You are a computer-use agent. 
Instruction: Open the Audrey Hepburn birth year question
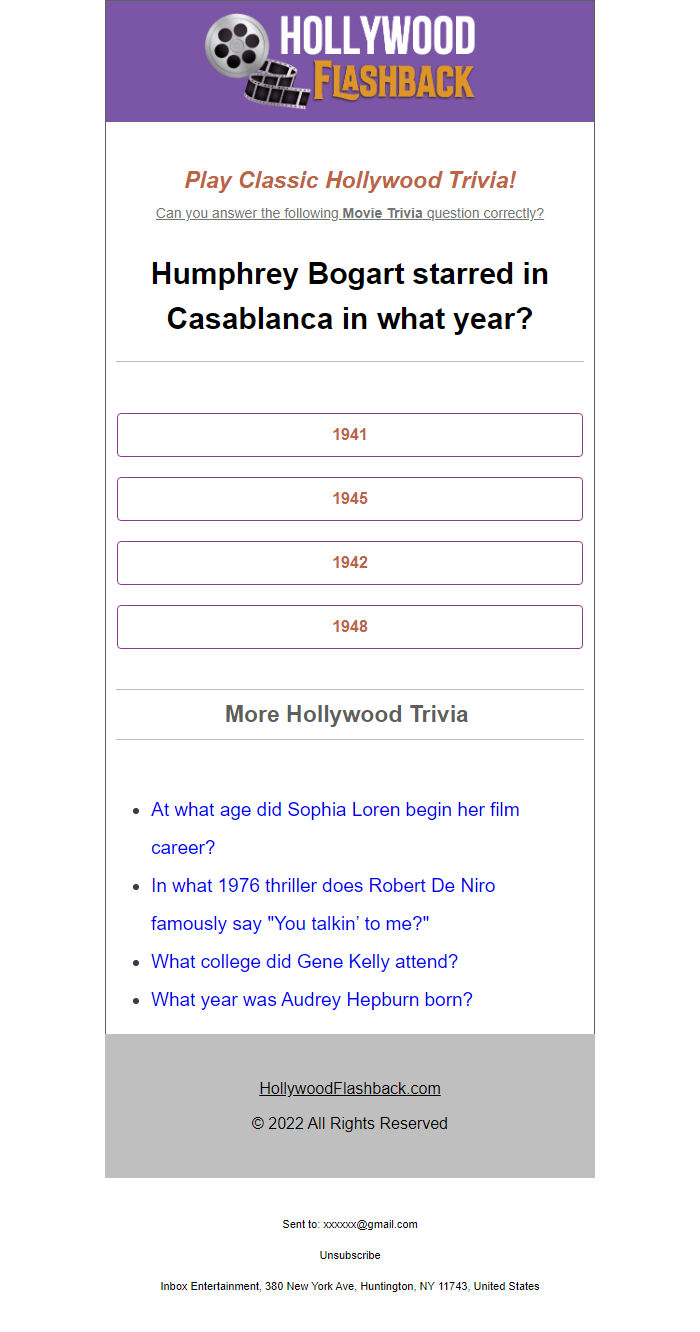tap(311, 1000)
